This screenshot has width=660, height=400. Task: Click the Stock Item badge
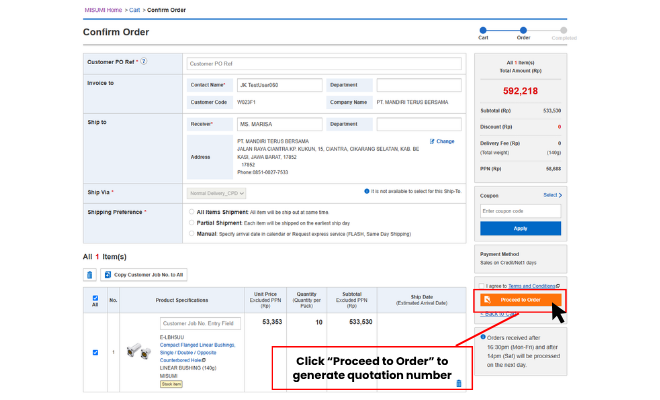[x=171, y=384]
